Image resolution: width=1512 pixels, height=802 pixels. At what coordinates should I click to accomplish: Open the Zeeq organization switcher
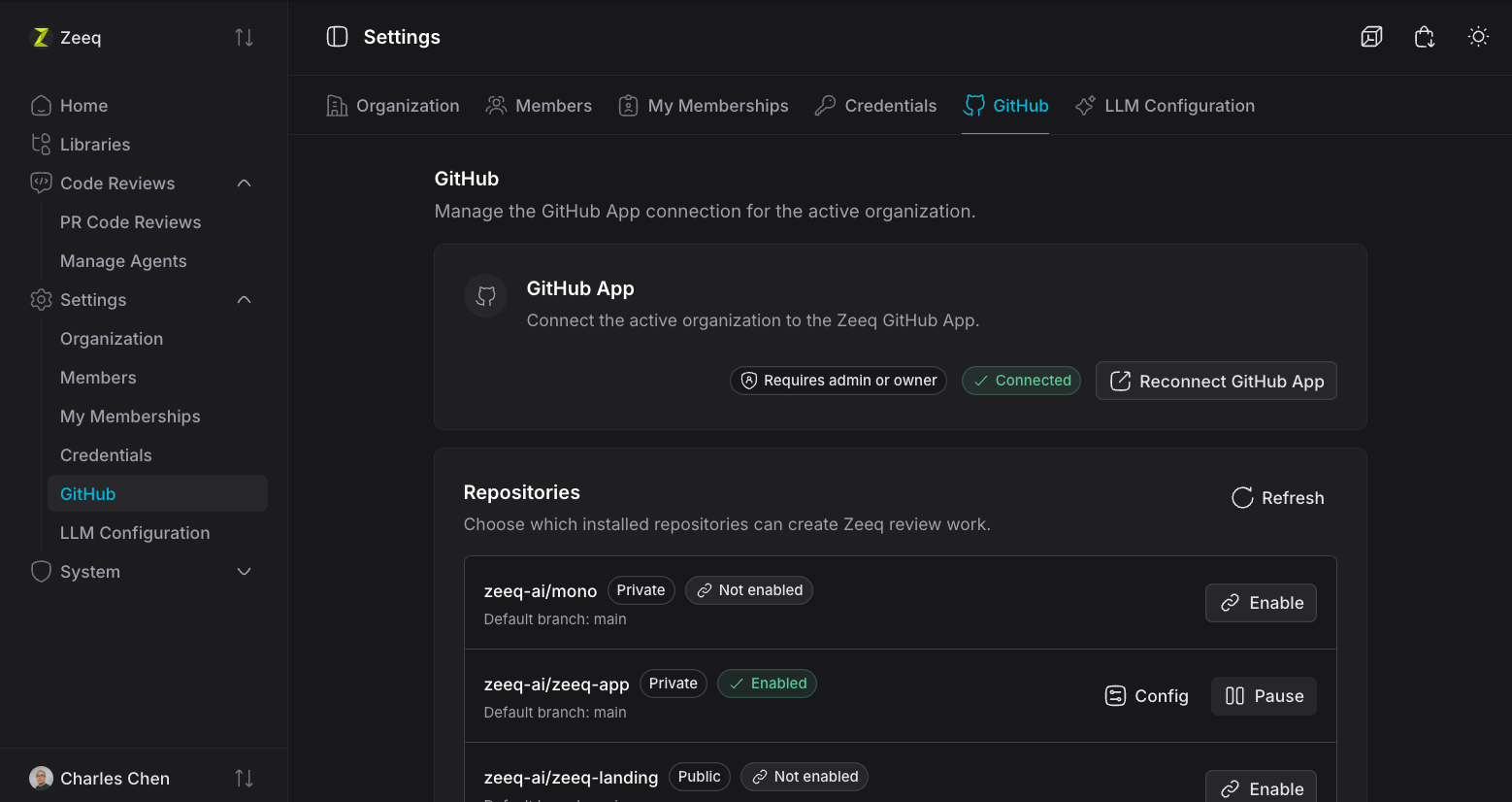[x=144, y=37]
